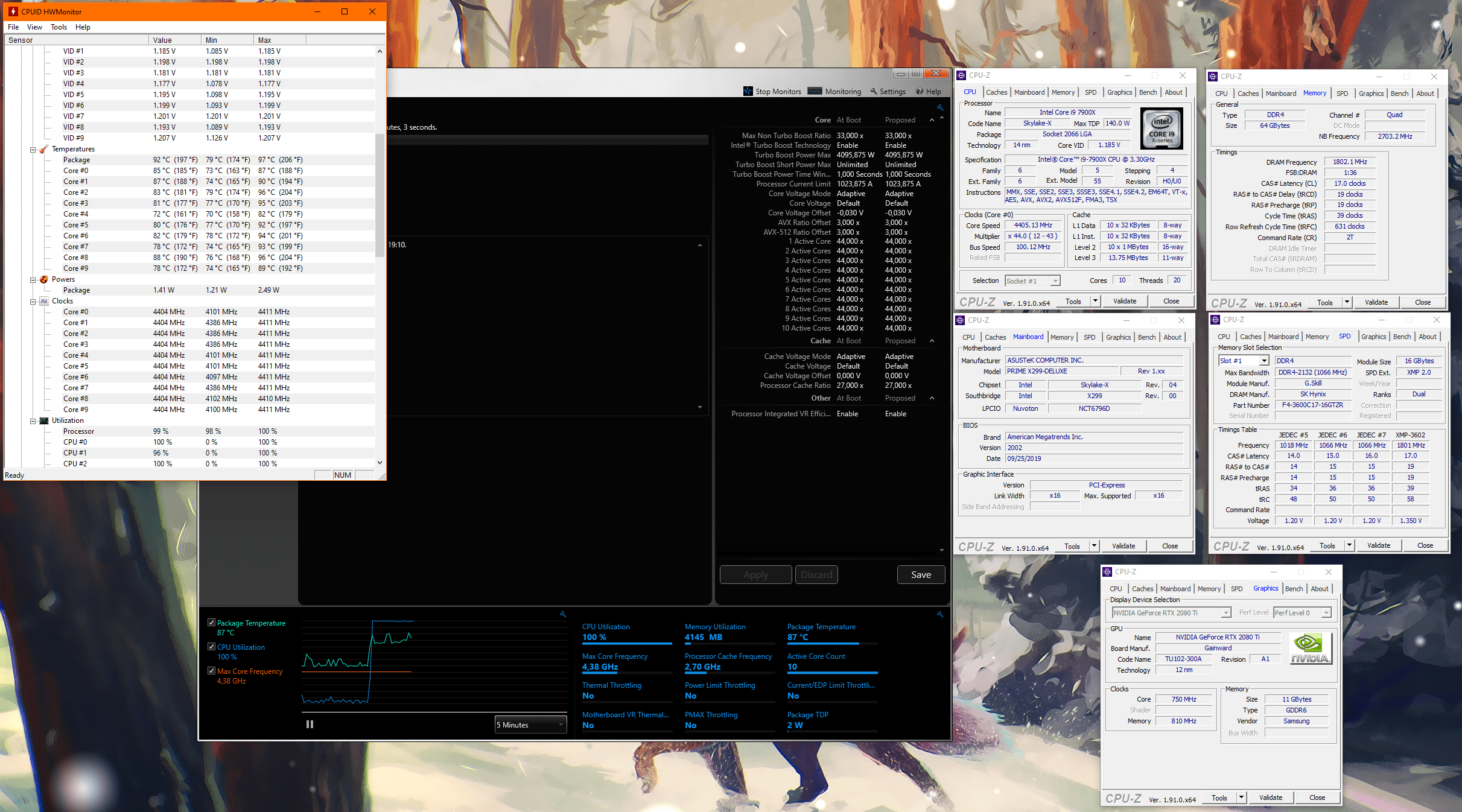Open the Help menu in HWMonitor
The width and height of the screenshot is (1462, 812).
83,27
